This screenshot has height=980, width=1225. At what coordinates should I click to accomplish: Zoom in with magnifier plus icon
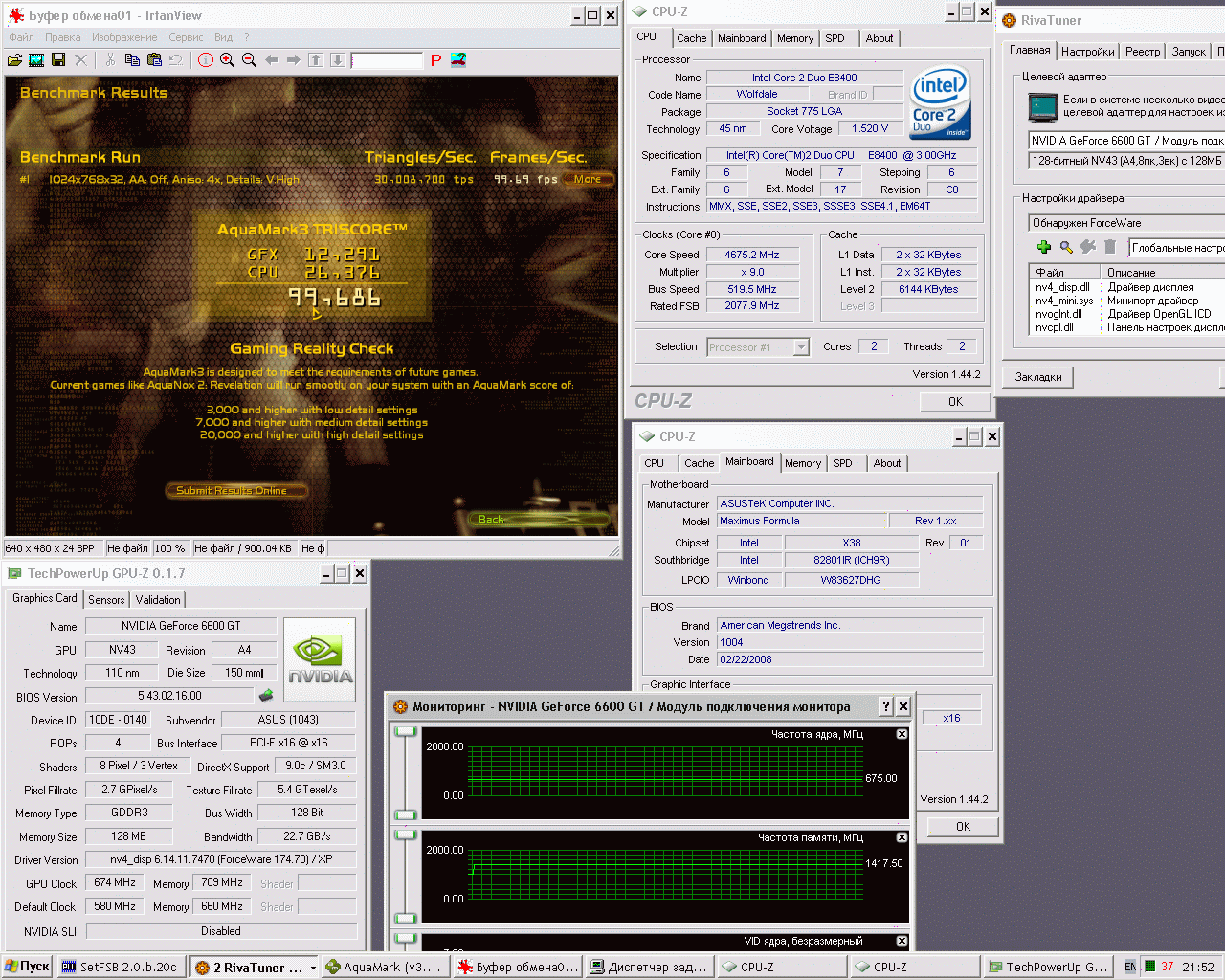coord(228,60)
